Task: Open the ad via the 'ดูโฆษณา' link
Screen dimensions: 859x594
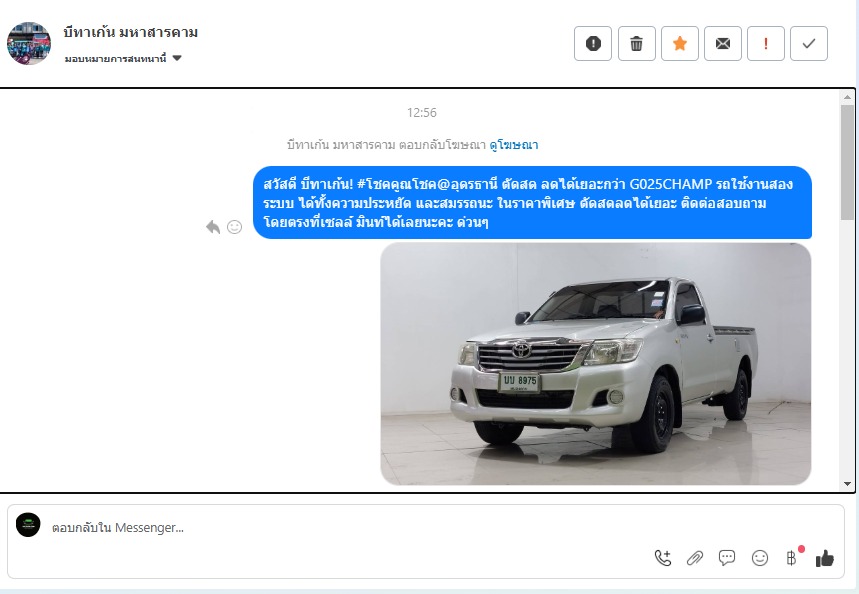Action: coord(513,145)
